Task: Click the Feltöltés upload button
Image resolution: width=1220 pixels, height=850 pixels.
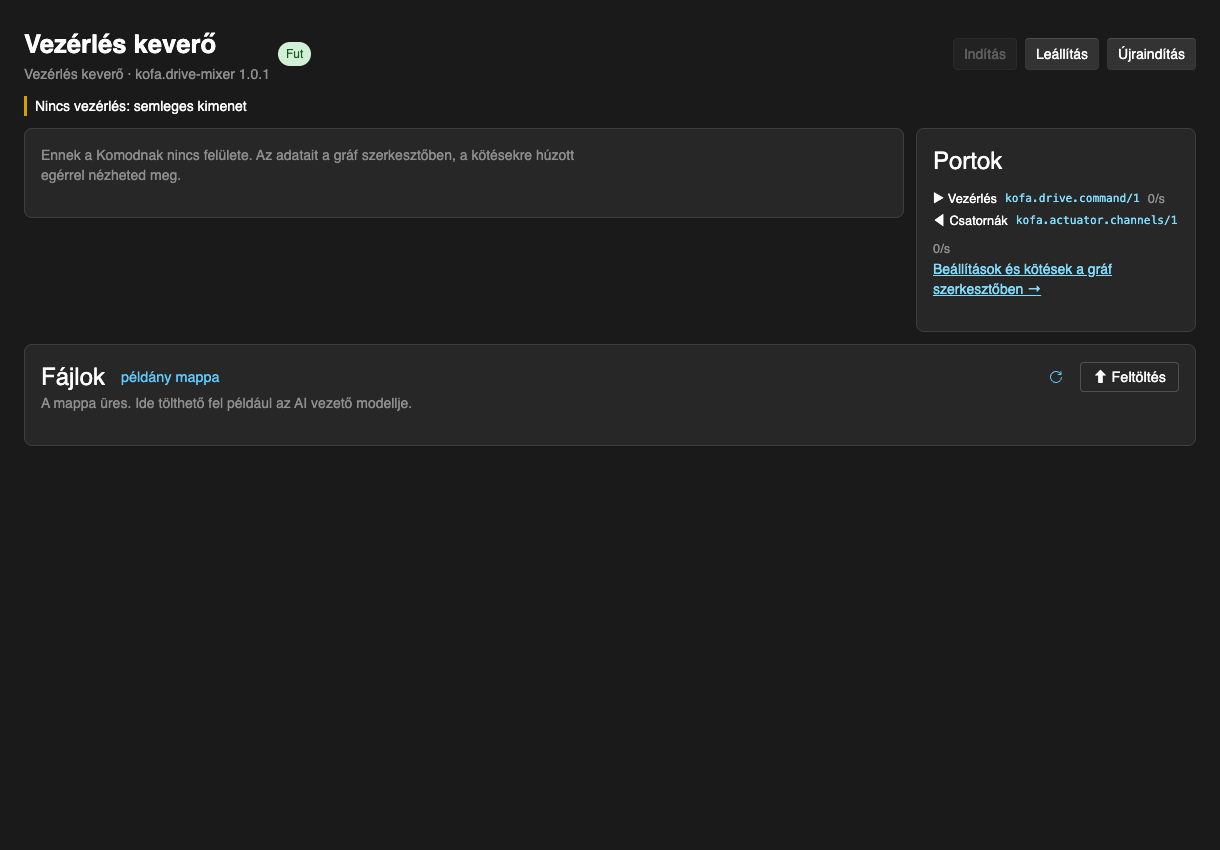Action: [x=1129, y=377]
